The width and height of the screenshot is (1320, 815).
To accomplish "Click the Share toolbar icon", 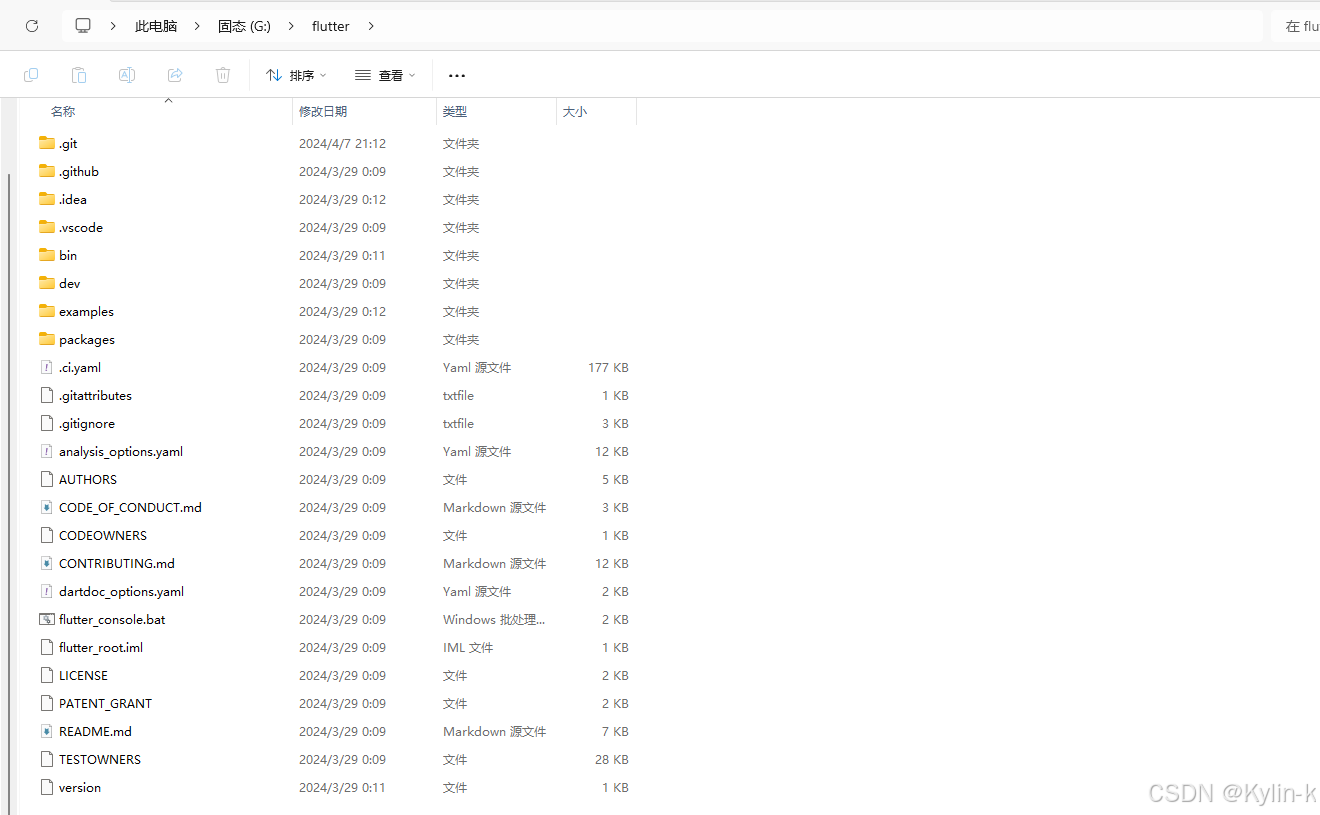I will click(175, 75).
